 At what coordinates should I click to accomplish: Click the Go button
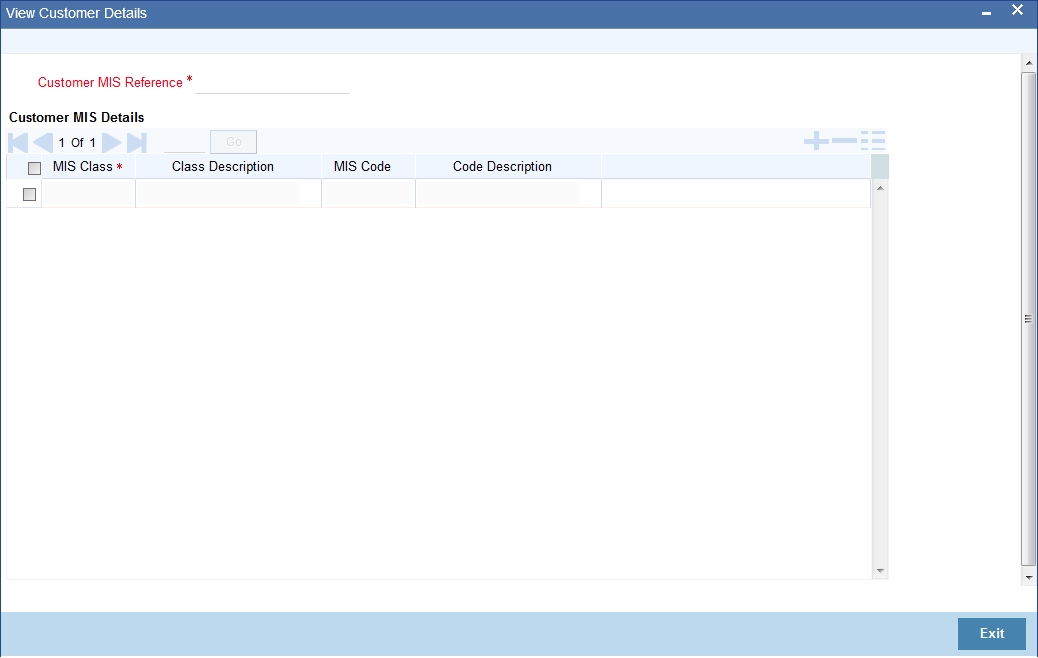[233, 142]
